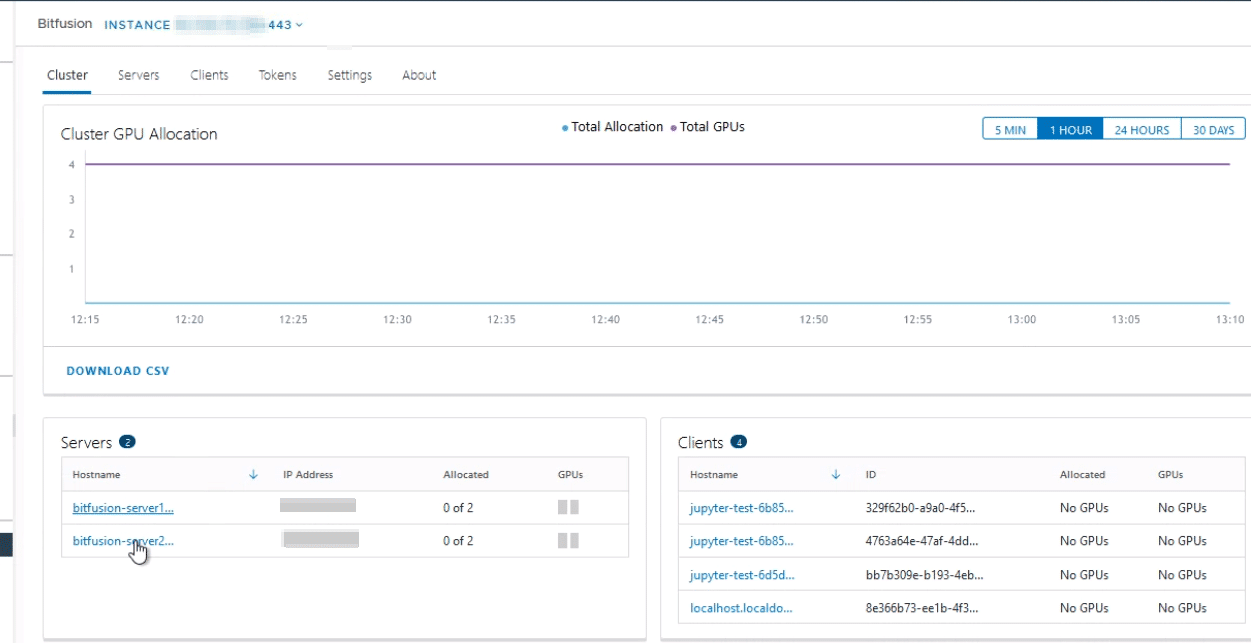Open the jupyter-test-6d5d... client link
The width and height of the screenshot is (1255, 643).
click(x=741, y=575)
